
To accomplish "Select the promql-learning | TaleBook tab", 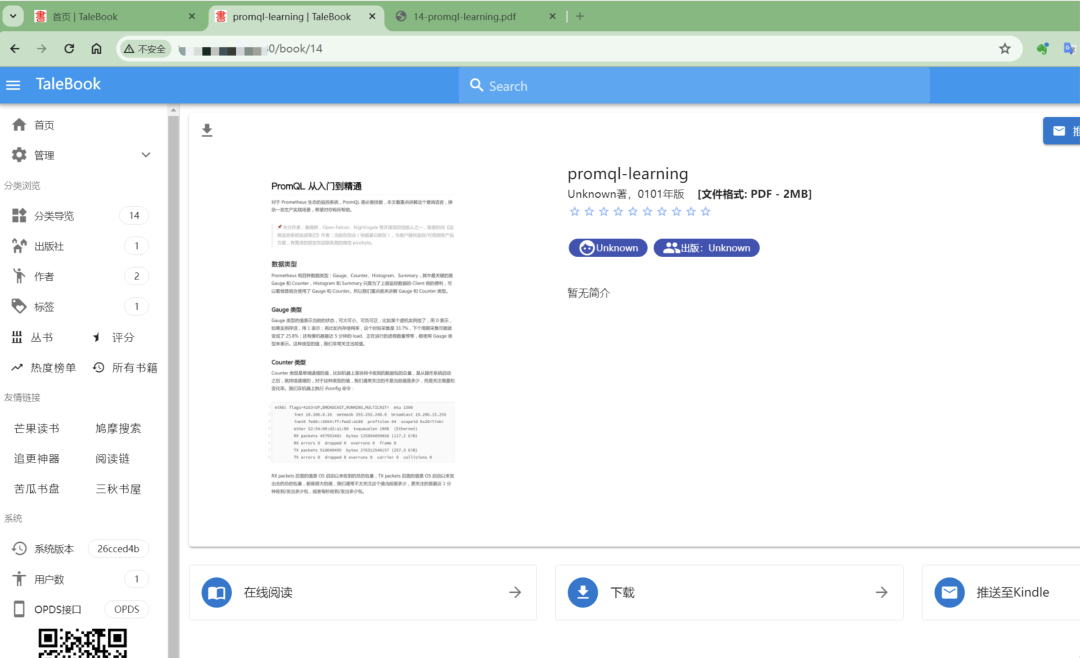I will [296, 17].
